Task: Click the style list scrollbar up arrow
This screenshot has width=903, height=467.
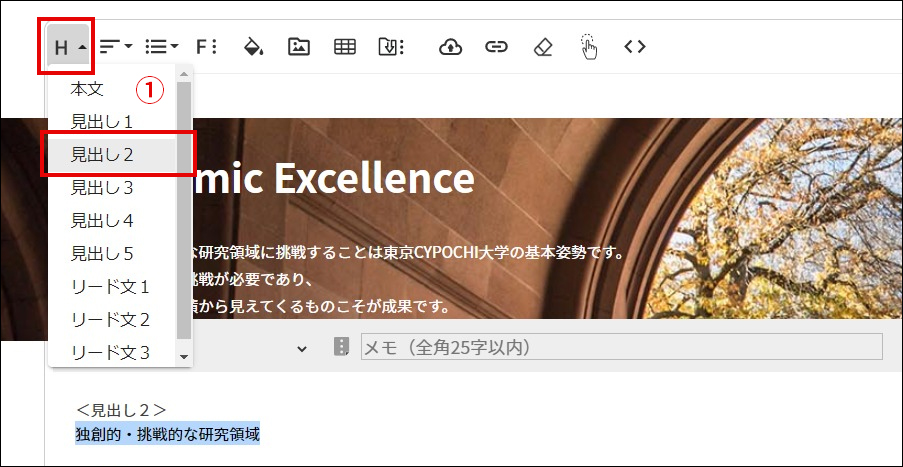Action: pyautogui.click(x=184, y=74)
